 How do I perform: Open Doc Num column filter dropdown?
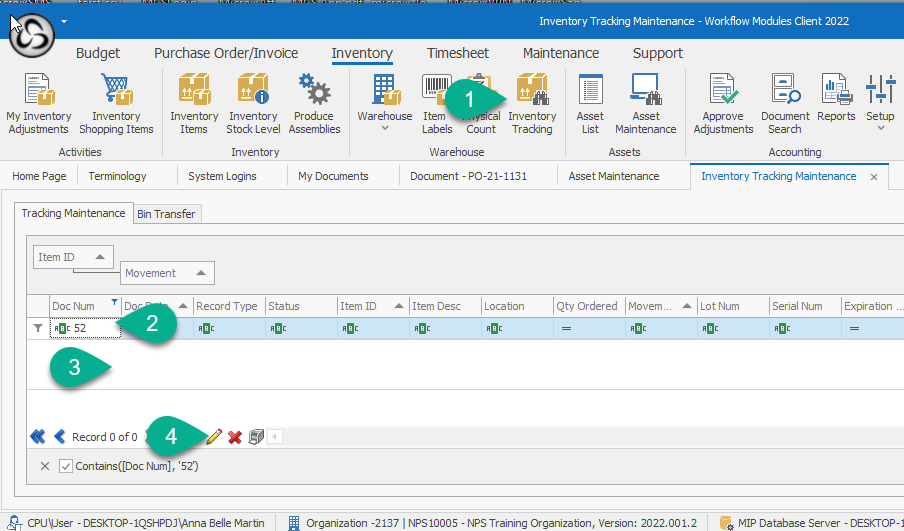(x=114, y=302)
